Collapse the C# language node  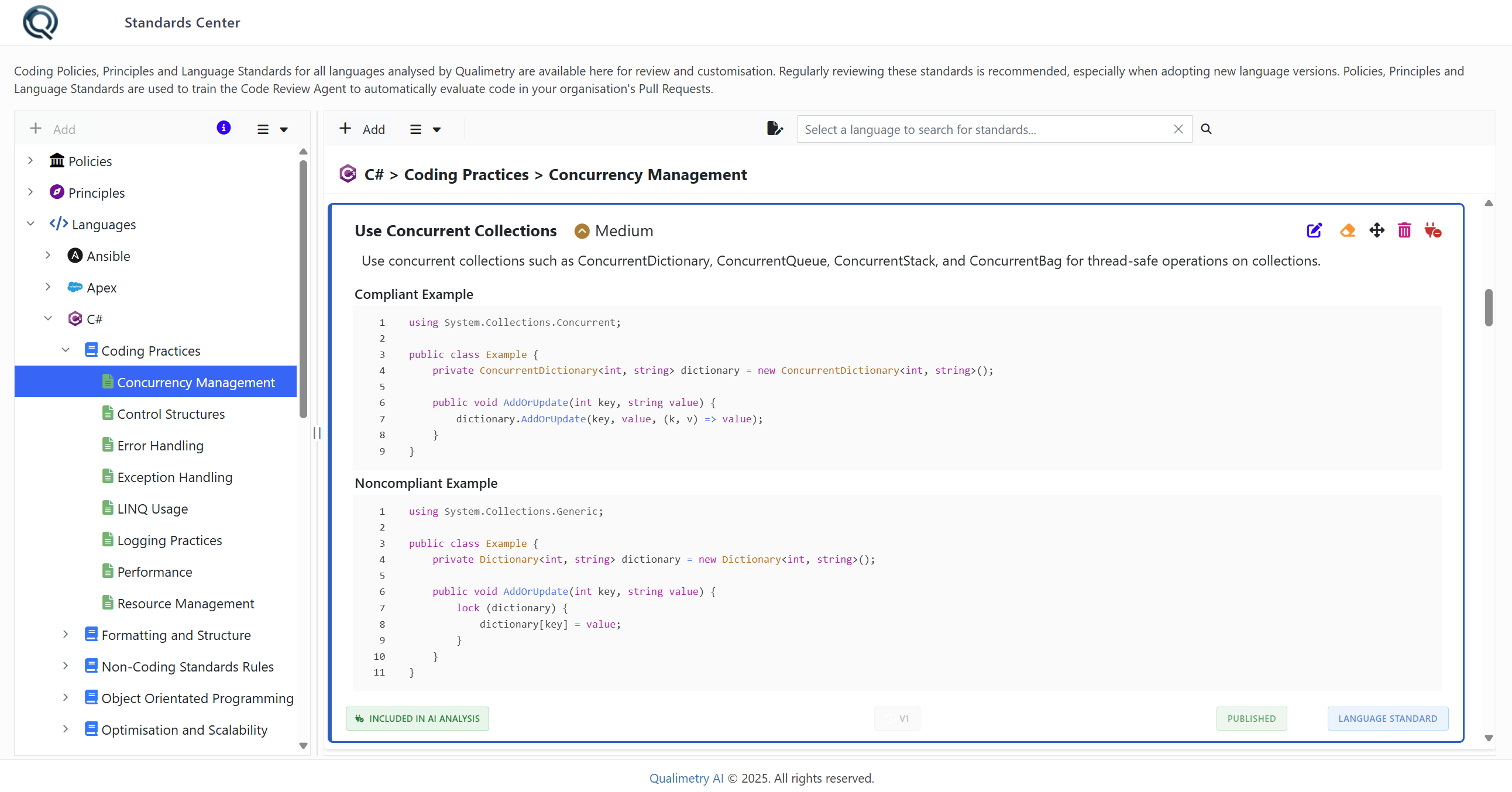[47, 319]
